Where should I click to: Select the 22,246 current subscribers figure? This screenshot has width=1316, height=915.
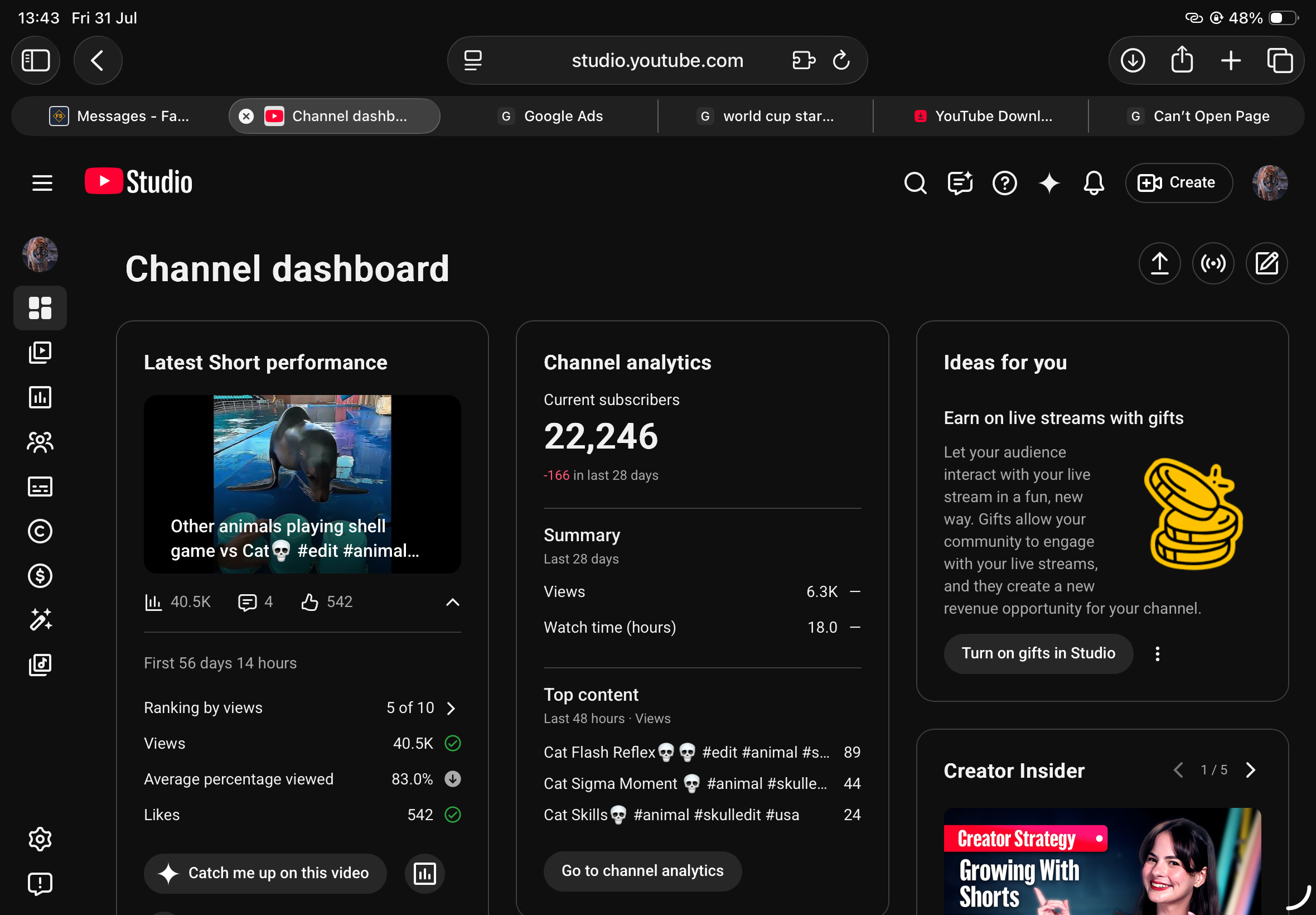601,437
